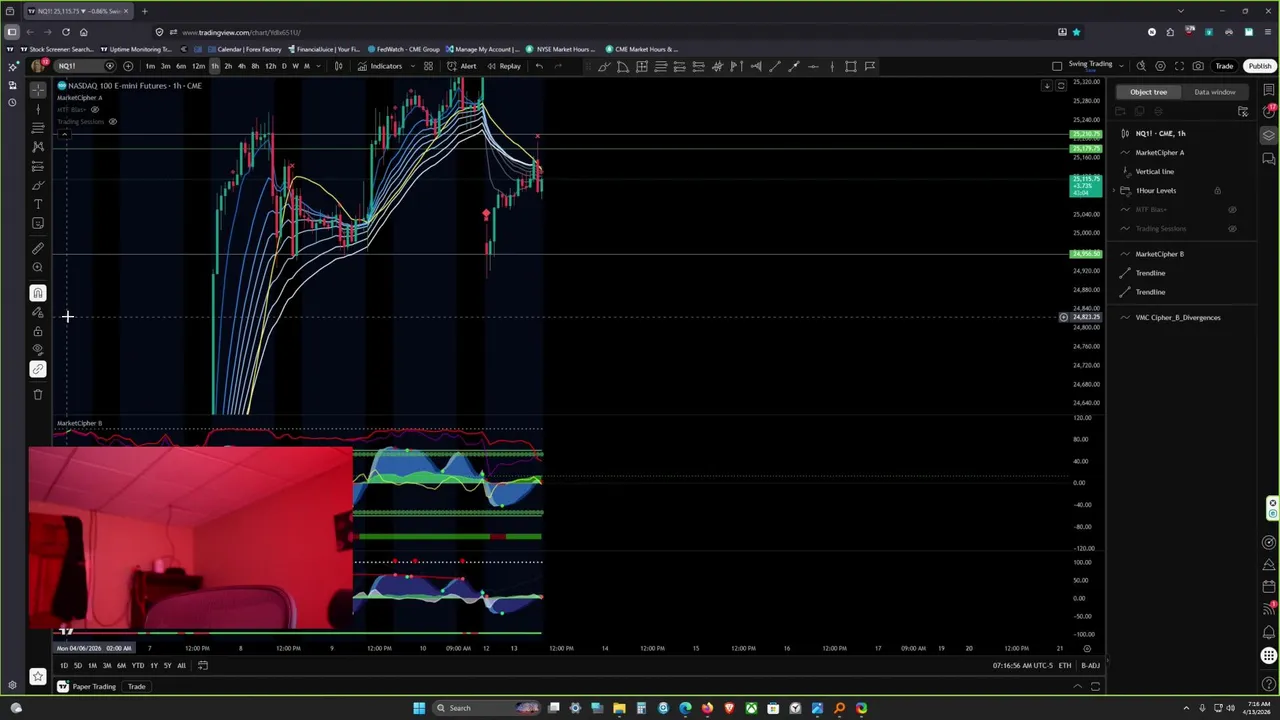Open indicator templates grid icon
This screenshot has width=1280, height=720.
click(x=428, y=66)
